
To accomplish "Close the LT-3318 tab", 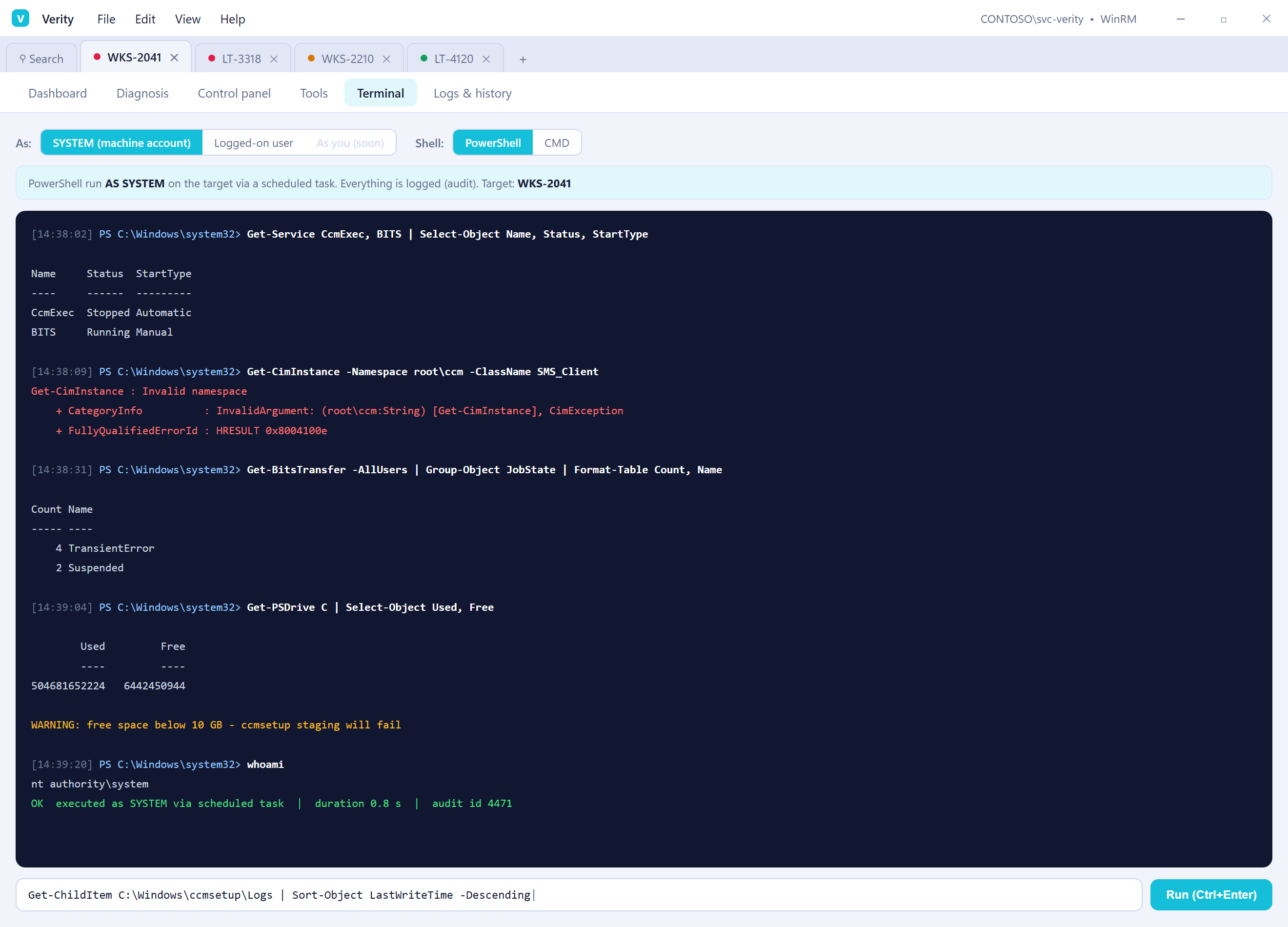I will coord(274,59).
